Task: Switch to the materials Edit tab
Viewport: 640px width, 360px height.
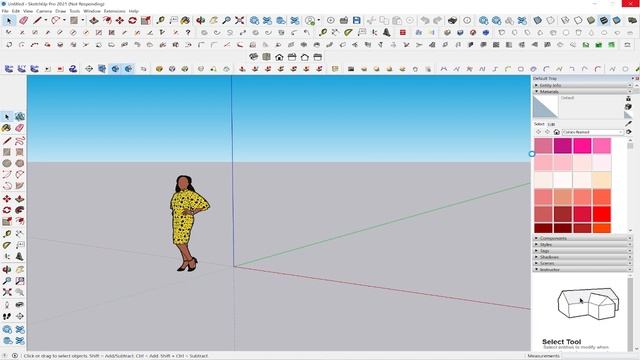Action: [551, 124]
